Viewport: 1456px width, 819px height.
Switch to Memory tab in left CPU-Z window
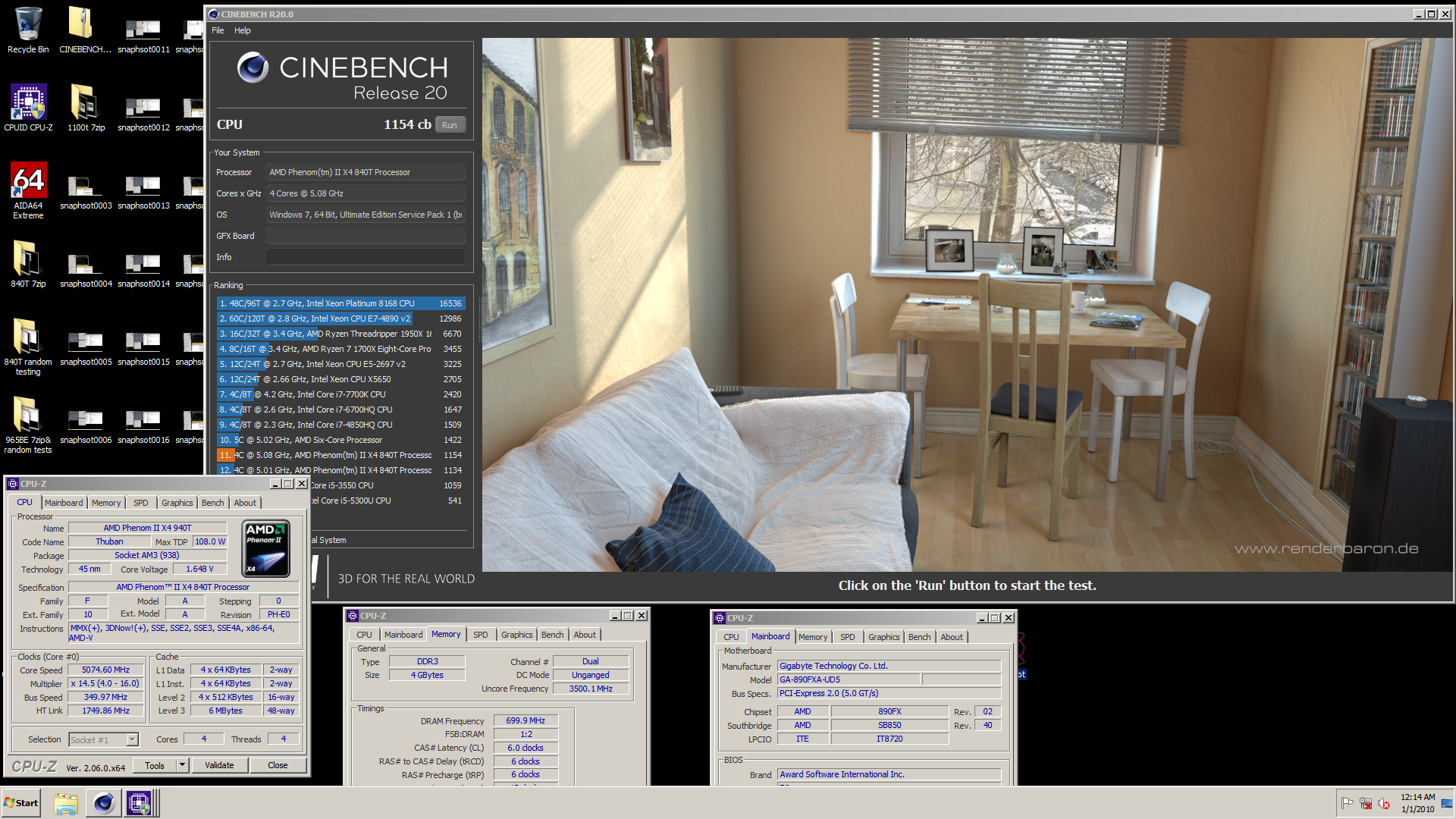106,503
